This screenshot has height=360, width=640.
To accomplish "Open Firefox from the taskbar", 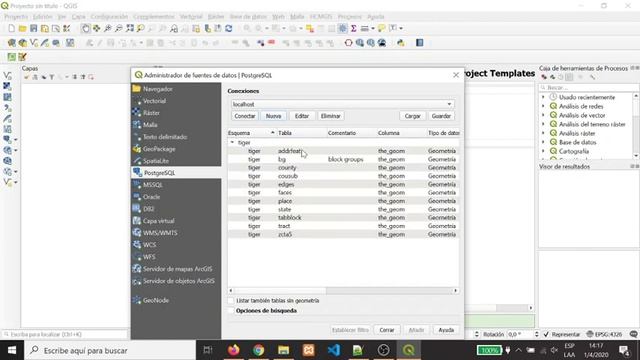I will [x=233, y=350].
